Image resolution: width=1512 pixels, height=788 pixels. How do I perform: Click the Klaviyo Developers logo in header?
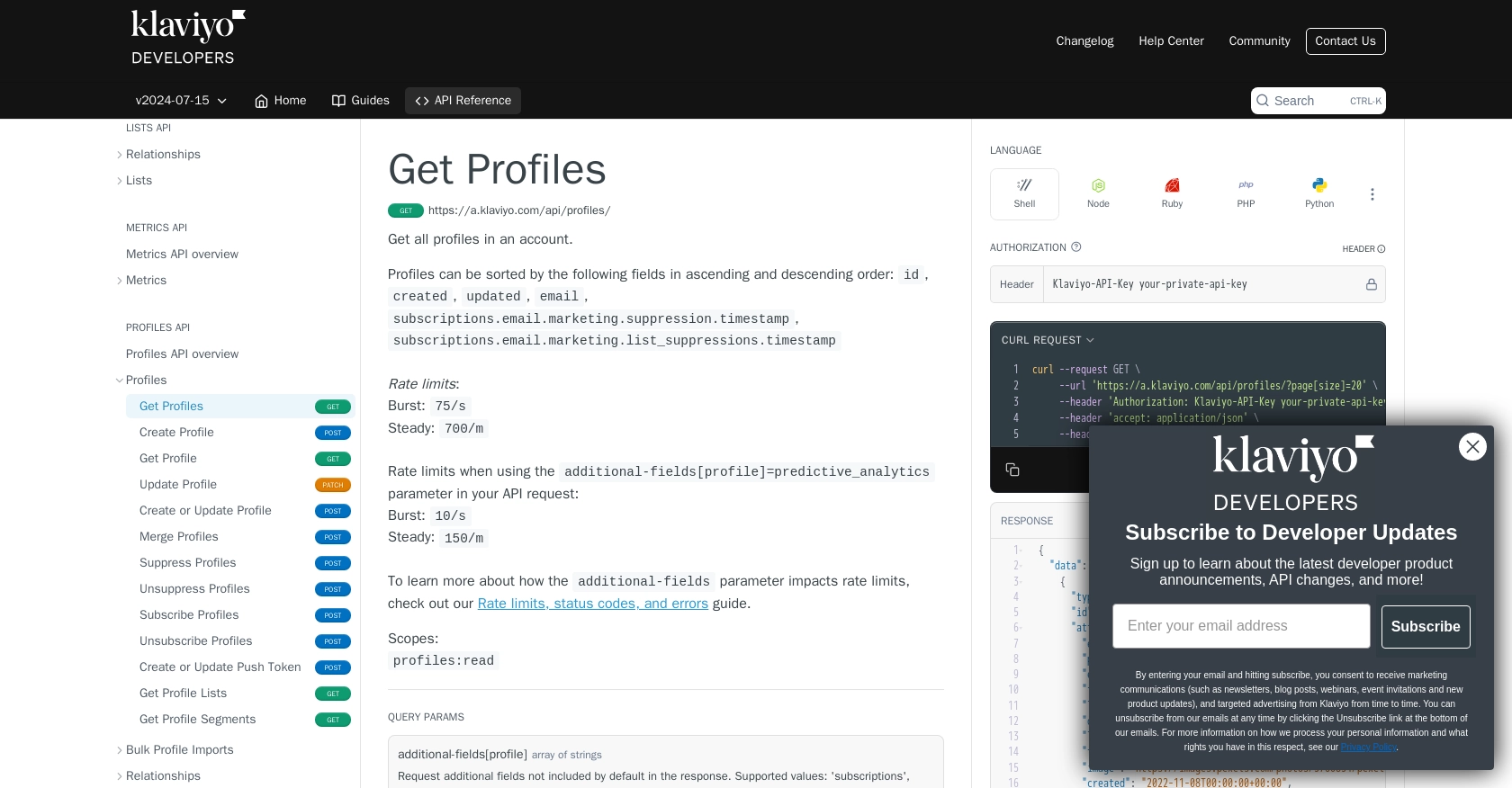click(x=187, y=38)
